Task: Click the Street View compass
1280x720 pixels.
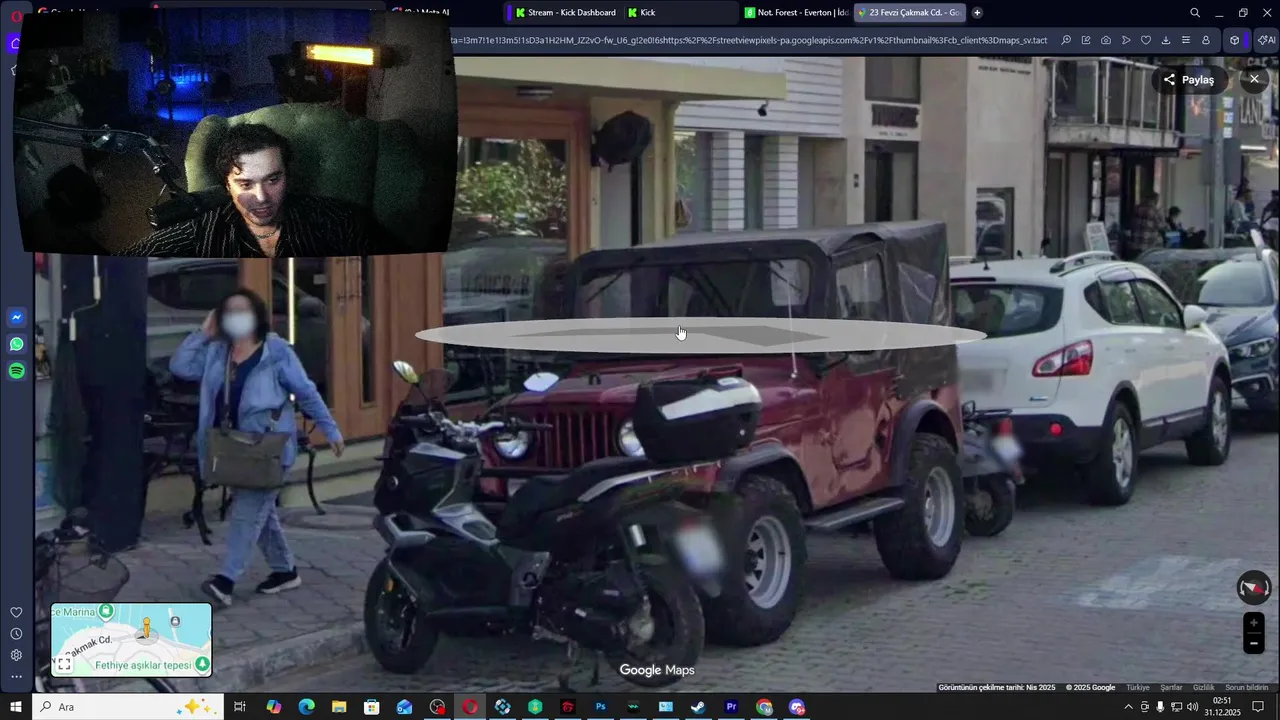Action: 1253,588
